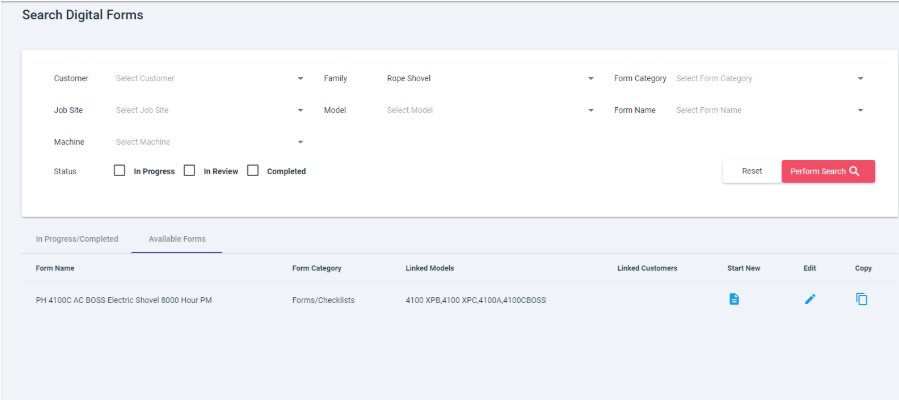This screenshot has height=400, width=899.
Task: Click the Start New document icon
Action: pyautogui.click(x=734, y=299)
